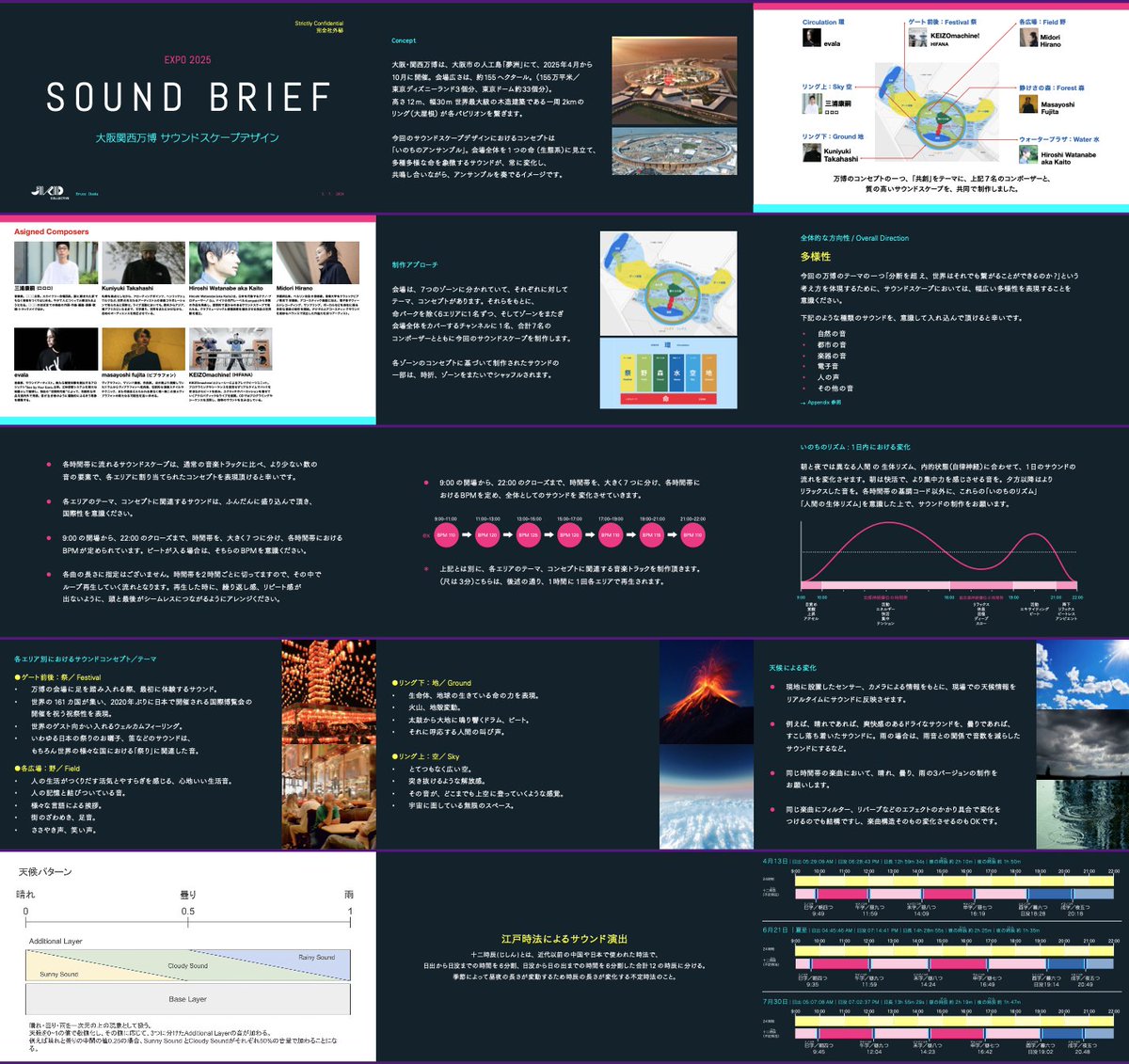Screen dimensions: 1129x1064
Task: Open the crowded cafe plaza photo
Action: [x=328, y=796]
